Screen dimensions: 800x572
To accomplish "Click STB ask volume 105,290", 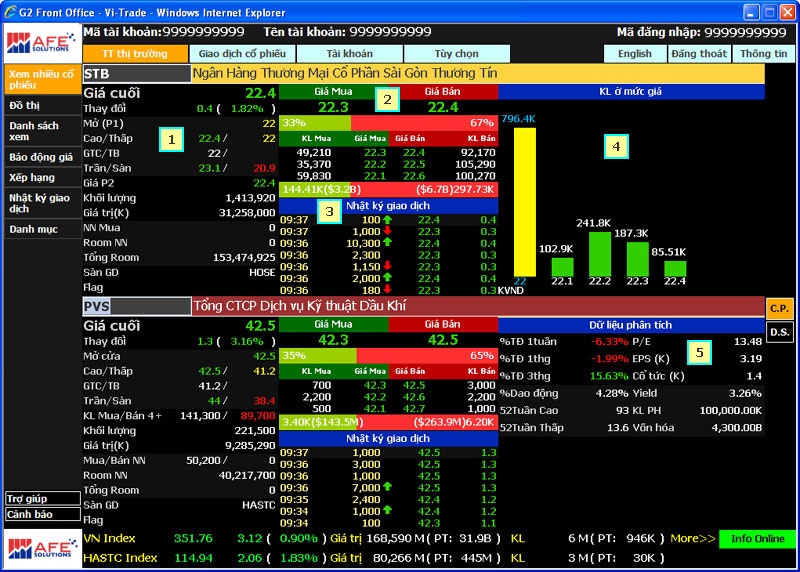I will [x=474, y=164].
